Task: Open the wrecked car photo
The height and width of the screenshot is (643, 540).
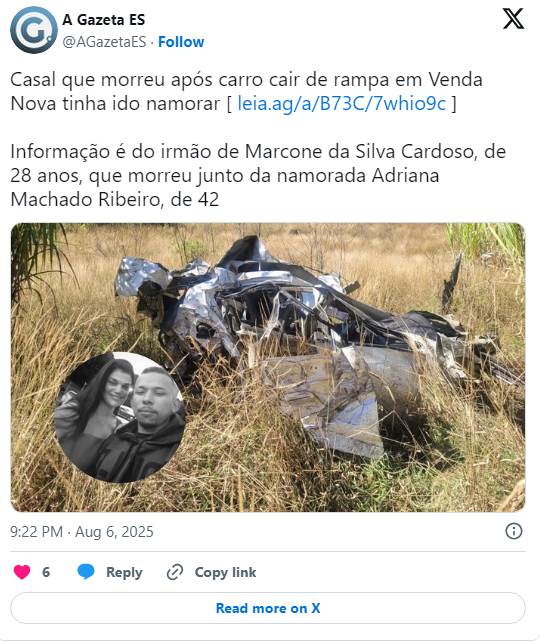Action: coord(268,367)
